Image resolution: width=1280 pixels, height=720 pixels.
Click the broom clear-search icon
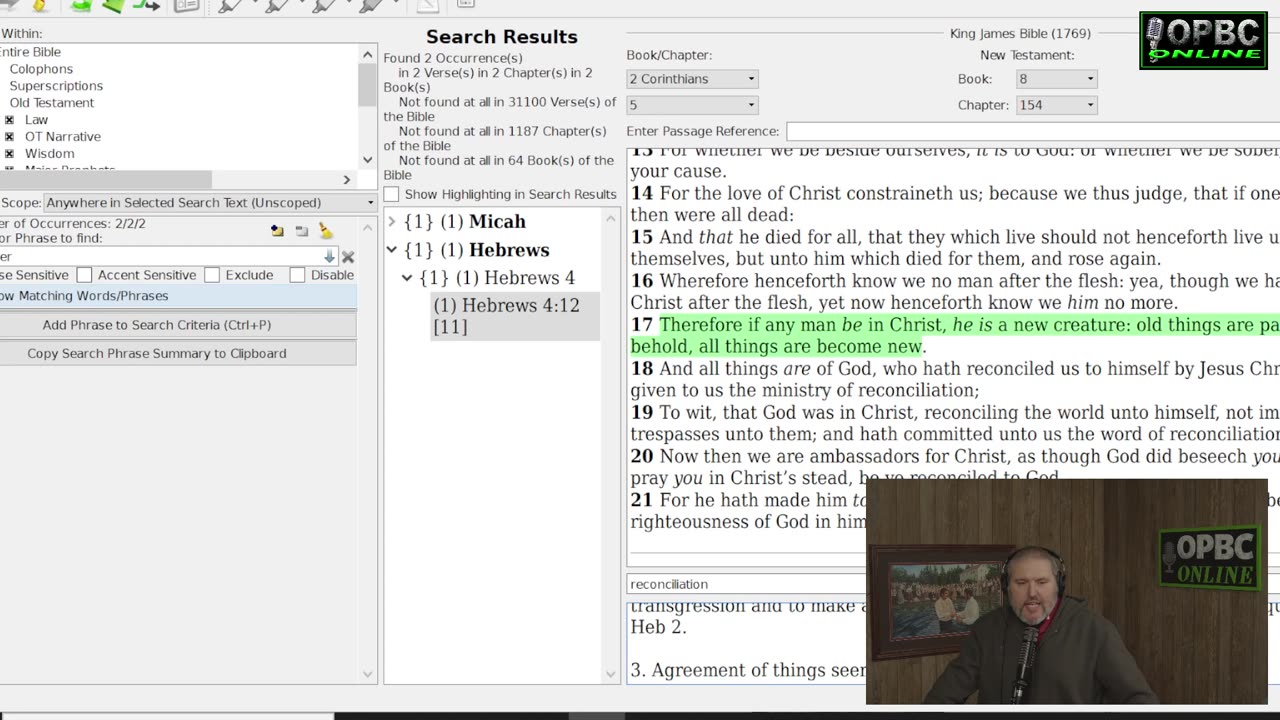point(326,231)
